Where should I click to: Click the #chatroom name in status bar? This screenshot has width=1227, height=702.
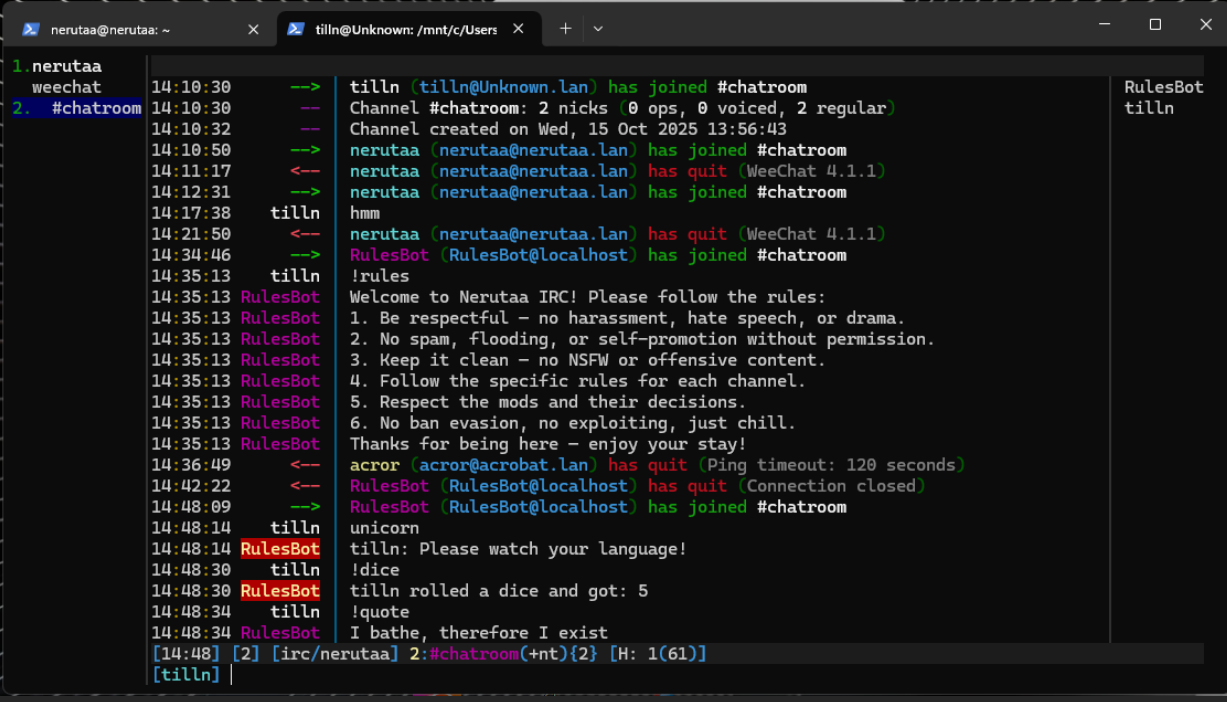click(x=474, y=654)
